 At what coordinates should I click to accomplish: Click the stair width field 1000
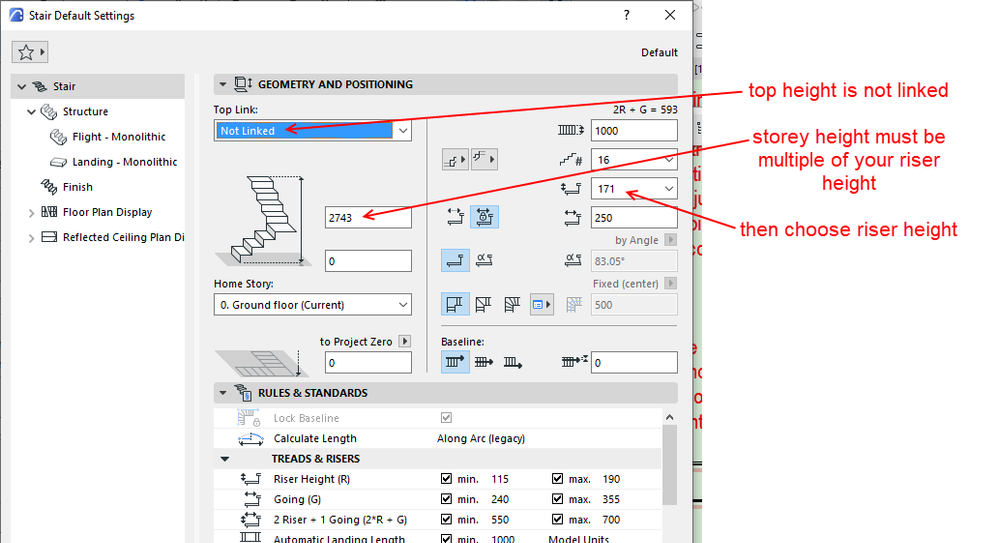634,131
